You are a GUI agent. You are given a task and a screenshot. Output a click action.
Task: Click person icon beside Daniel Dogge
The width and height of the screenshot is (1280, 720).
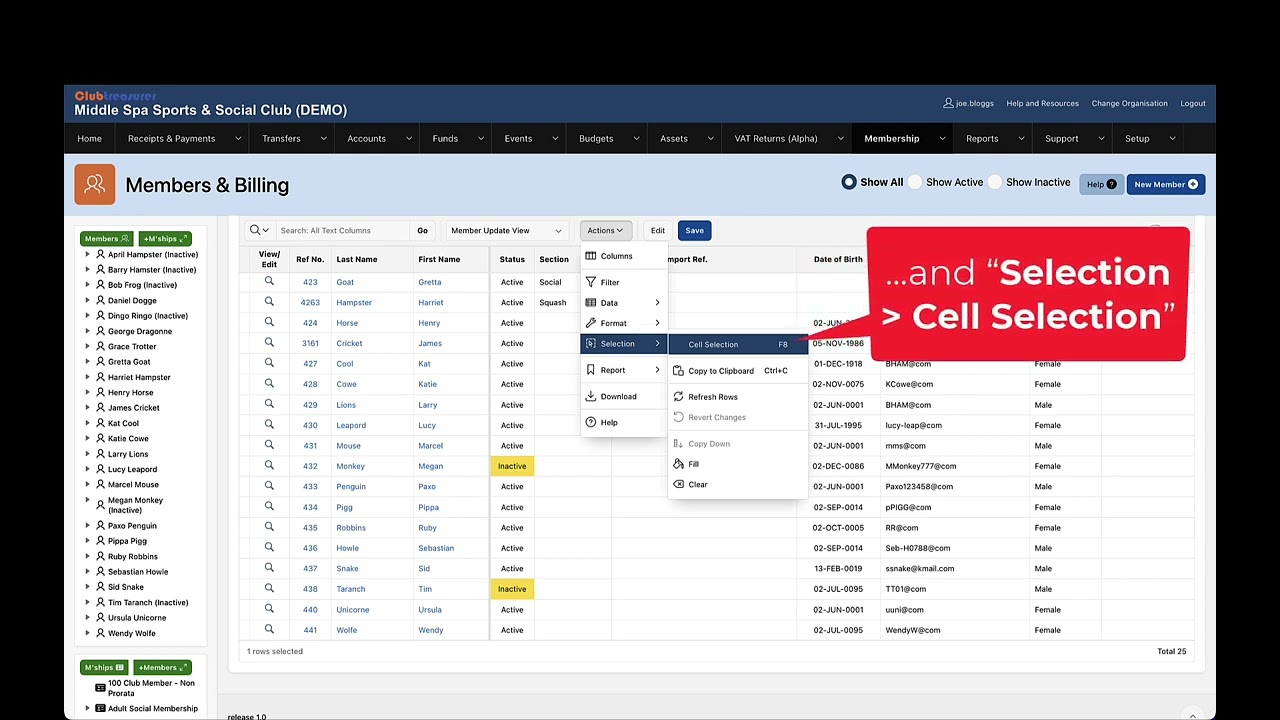[100, 300]
